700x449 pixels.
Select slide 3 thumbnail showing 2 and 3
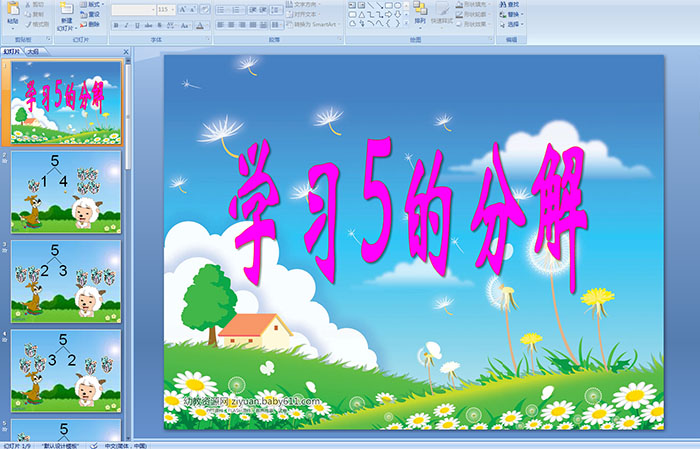[x=66, y=281]
